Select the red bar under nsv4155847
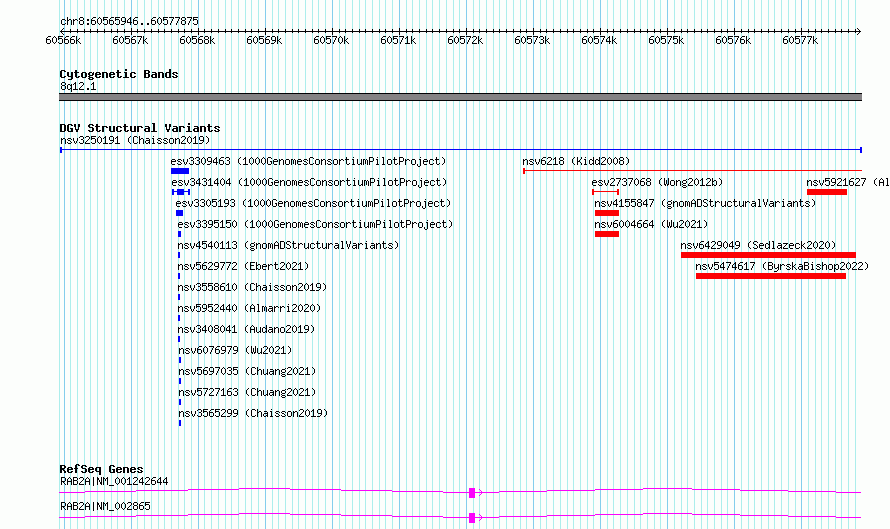 tap(607, 213)
